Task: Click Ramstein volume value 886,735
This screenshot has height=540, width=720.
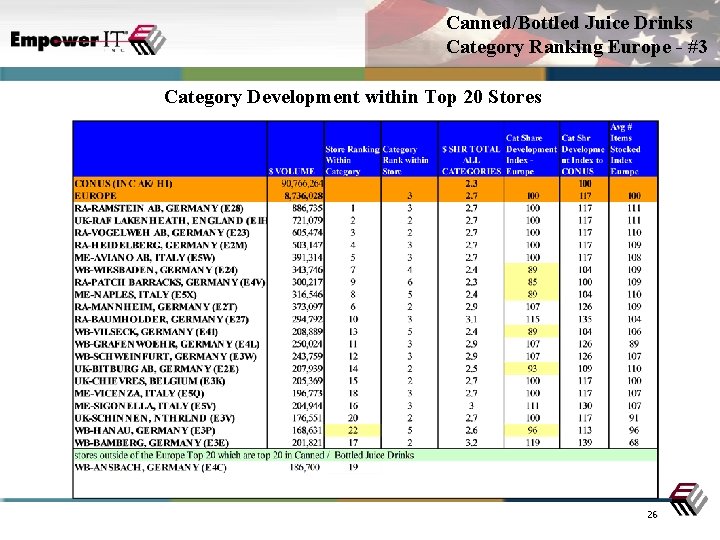Action: pyautogui.click(x=308, y=208)
